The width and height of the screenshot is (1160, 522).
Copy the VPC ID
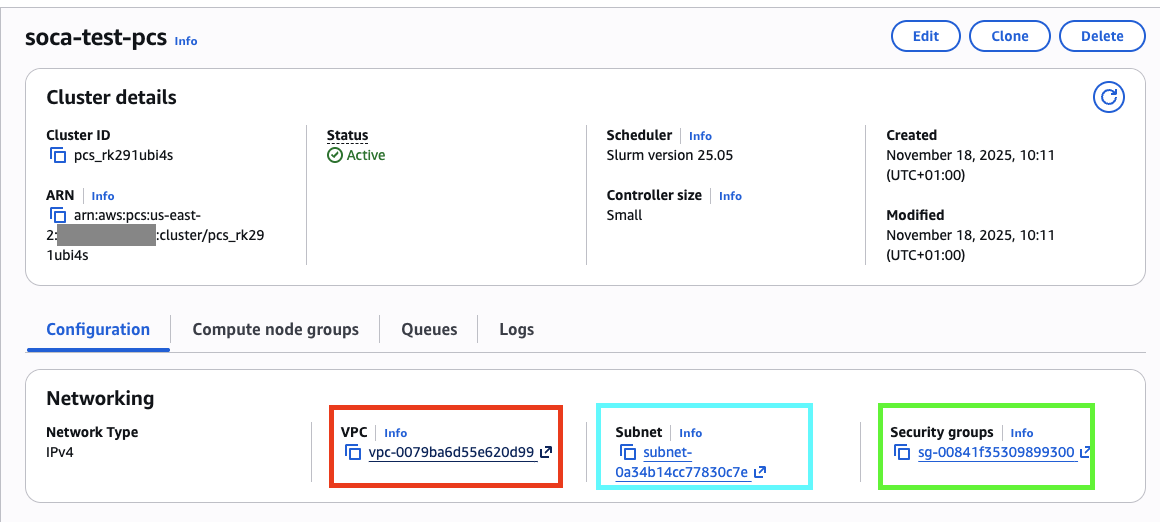coord(353,453)
